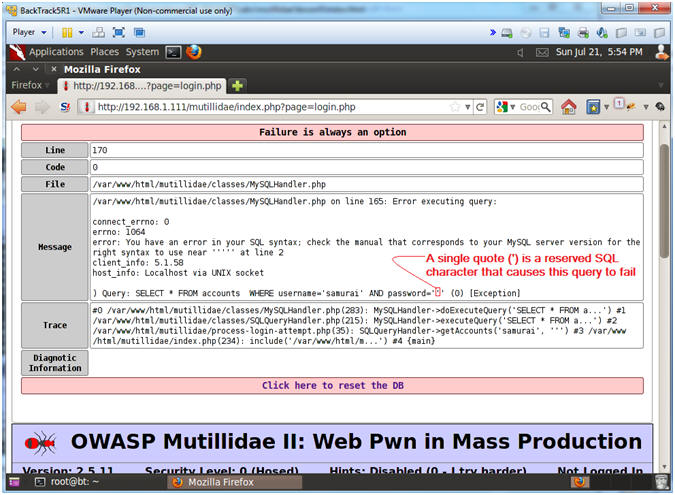Expand the power options arrow beside pause
Image resolution: width=675 pixels, height=495 pixels.
pos(81,33)
